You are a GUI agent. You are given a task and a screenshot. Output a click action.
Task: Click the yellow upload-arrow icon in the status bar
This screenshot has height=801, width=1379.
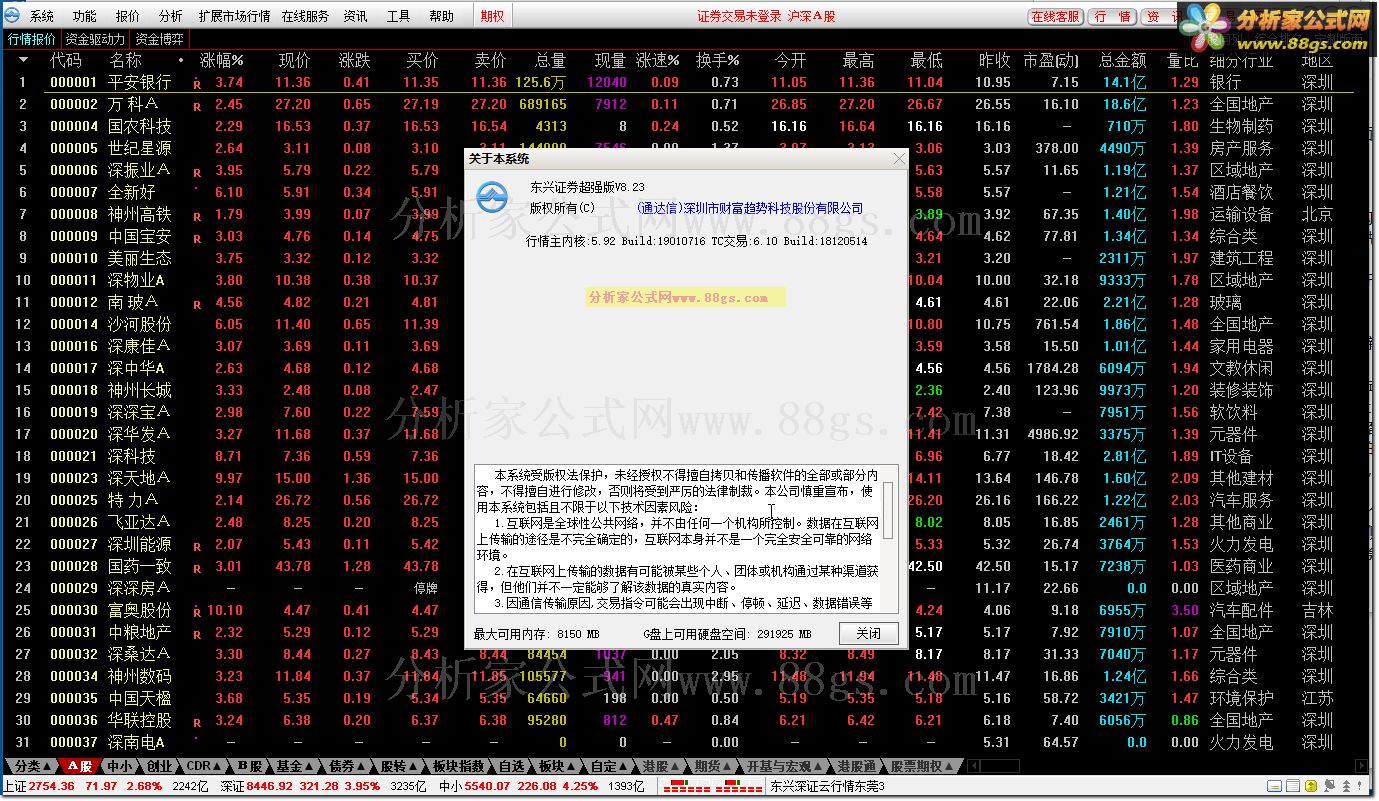pos(1311,786)
